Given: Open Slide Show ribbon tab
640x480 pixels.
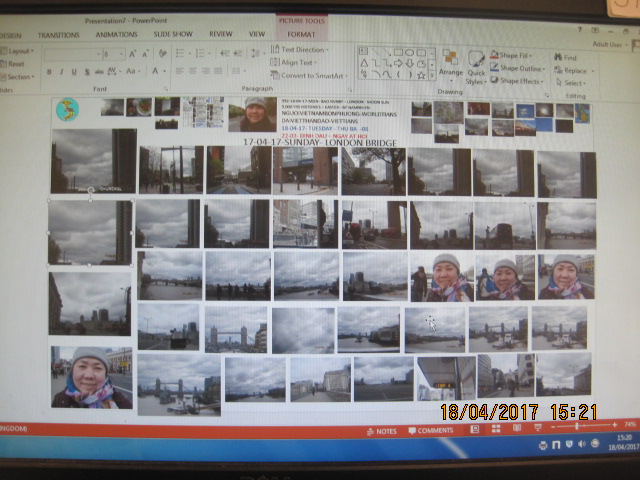Looking at the screenshot, I should pos(173,34).
